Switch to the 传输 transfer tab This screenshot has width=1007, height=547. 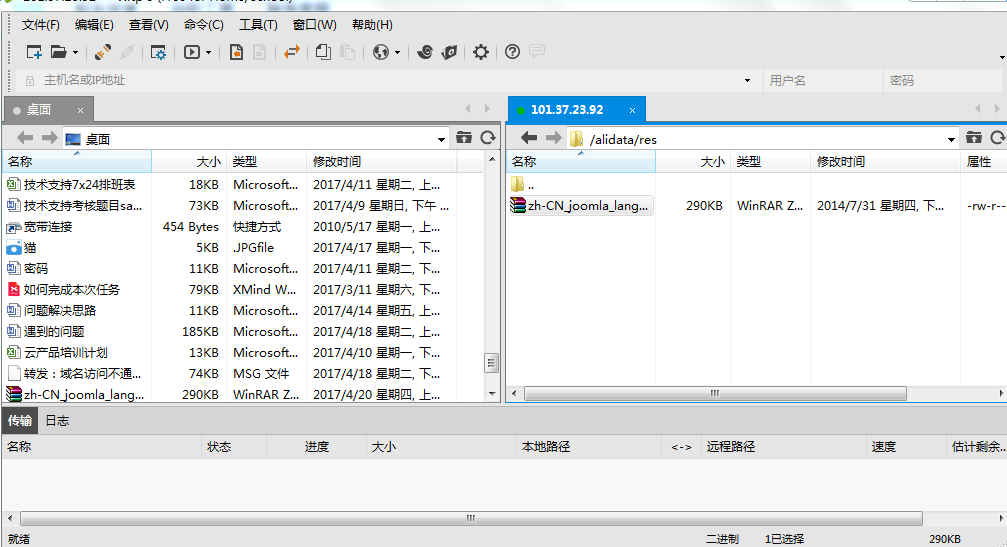[20, 421]
